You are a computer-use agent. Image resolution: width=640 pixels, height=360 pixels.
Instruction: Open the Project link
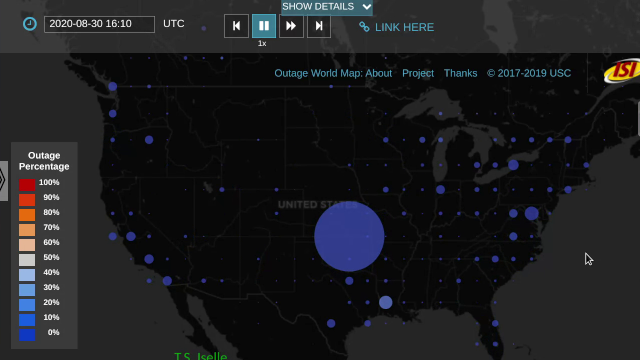(x=418, y=73)
